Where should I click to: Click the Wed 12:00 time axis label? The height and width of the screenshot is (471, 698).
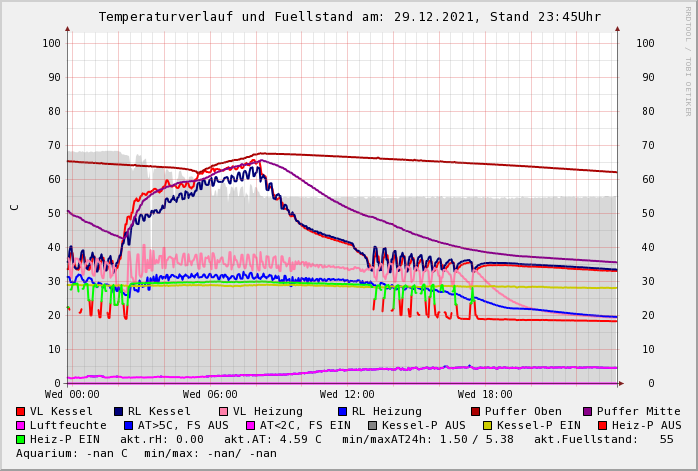point(347,395)
